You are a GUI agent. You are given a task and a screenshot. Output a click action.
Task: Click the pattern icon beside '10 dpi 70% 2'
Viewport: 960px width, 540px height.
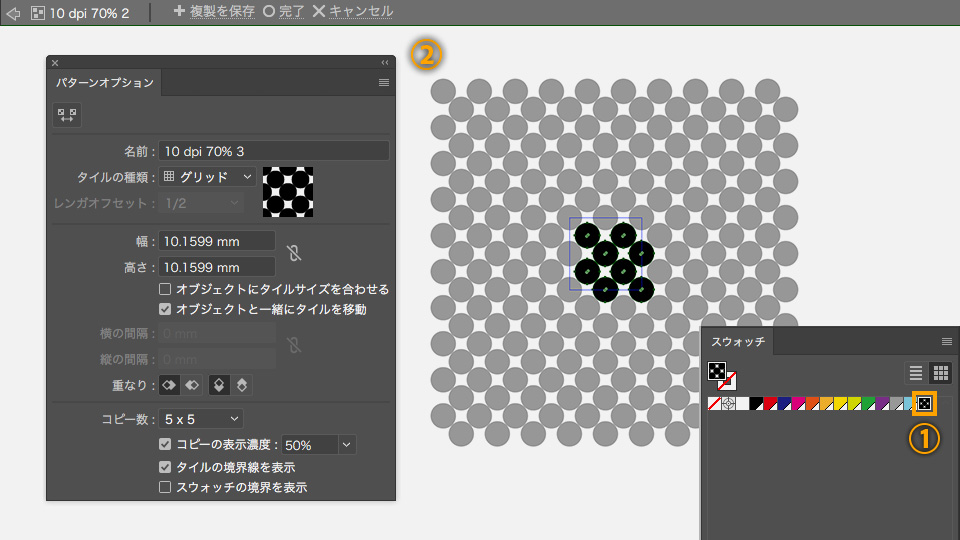click(x=38, y=13)
